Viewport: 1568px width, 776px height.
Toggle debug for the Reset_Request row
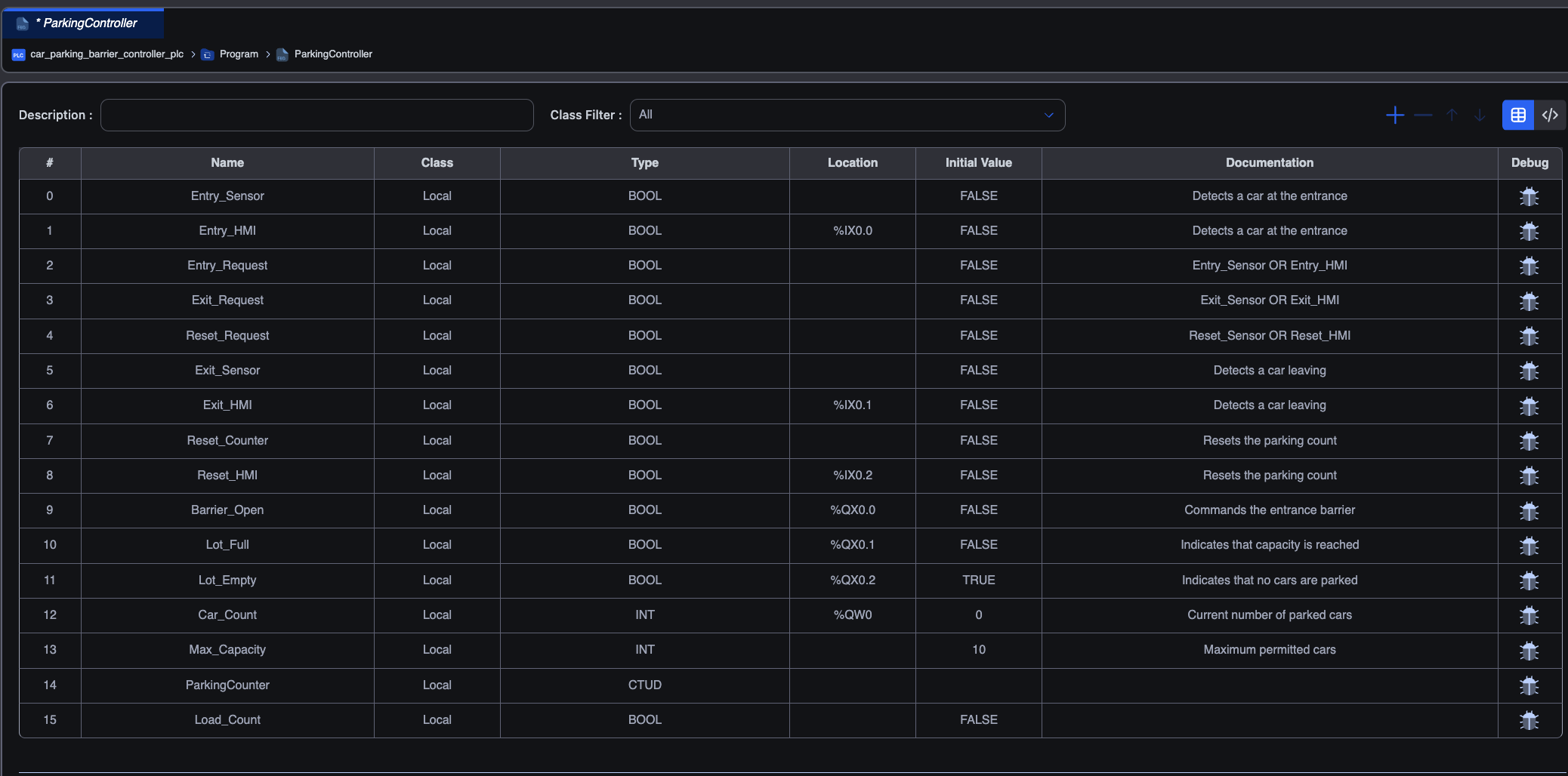(1529, 336)
